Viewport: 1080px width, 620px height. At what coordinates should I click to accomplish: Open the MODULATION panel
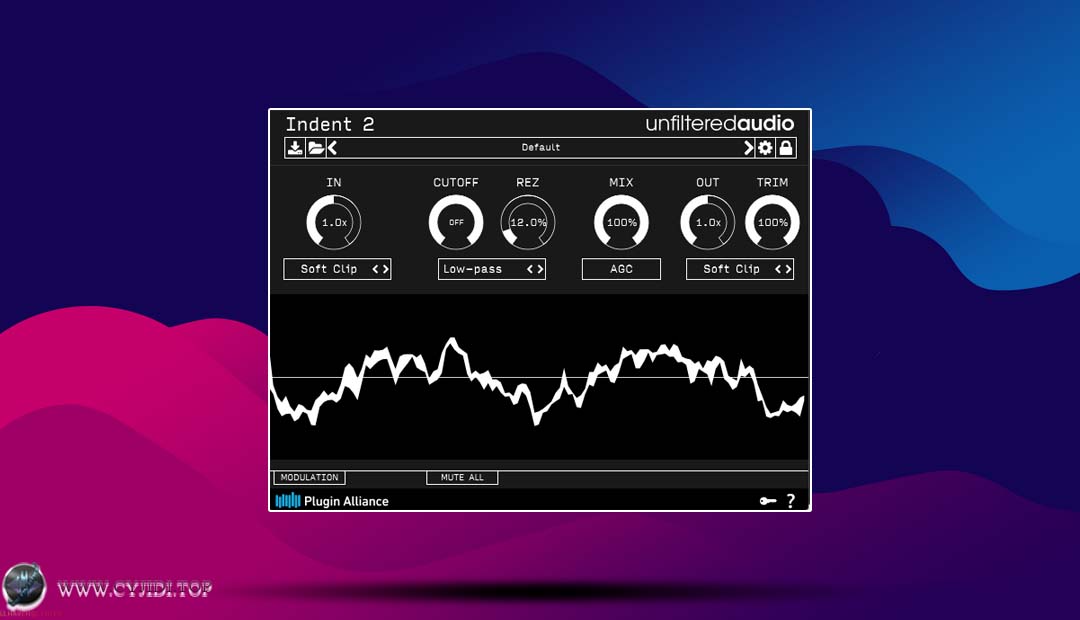point(309,477)
